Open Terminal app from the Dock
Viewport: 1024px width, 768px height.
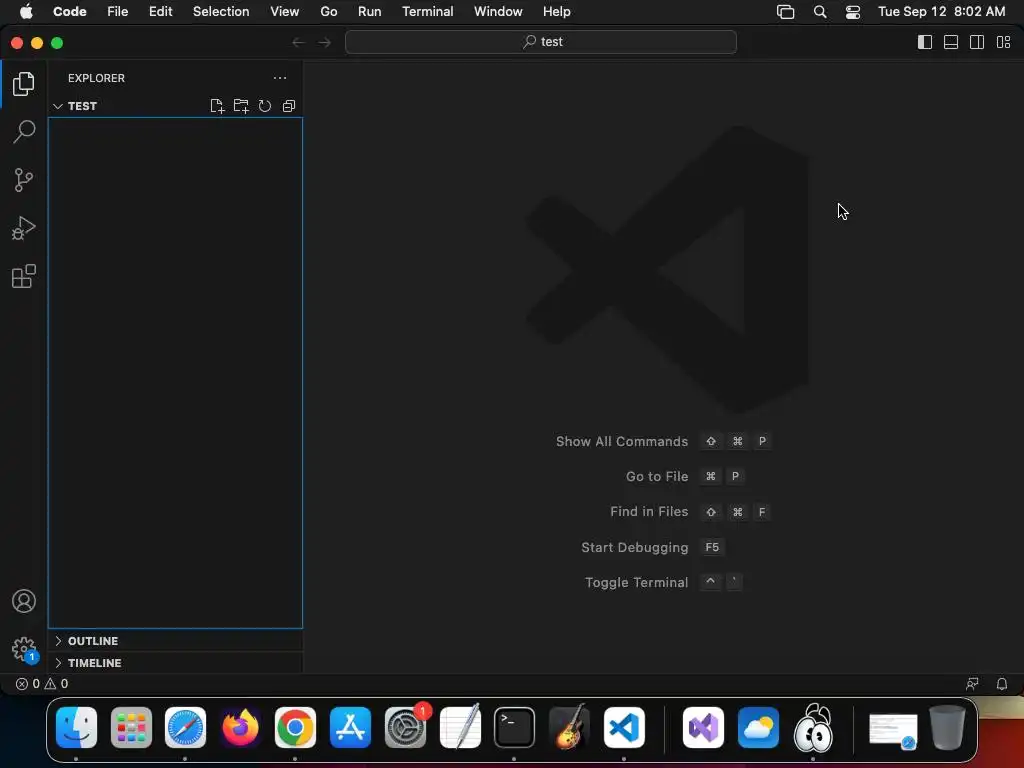(515, 728)
